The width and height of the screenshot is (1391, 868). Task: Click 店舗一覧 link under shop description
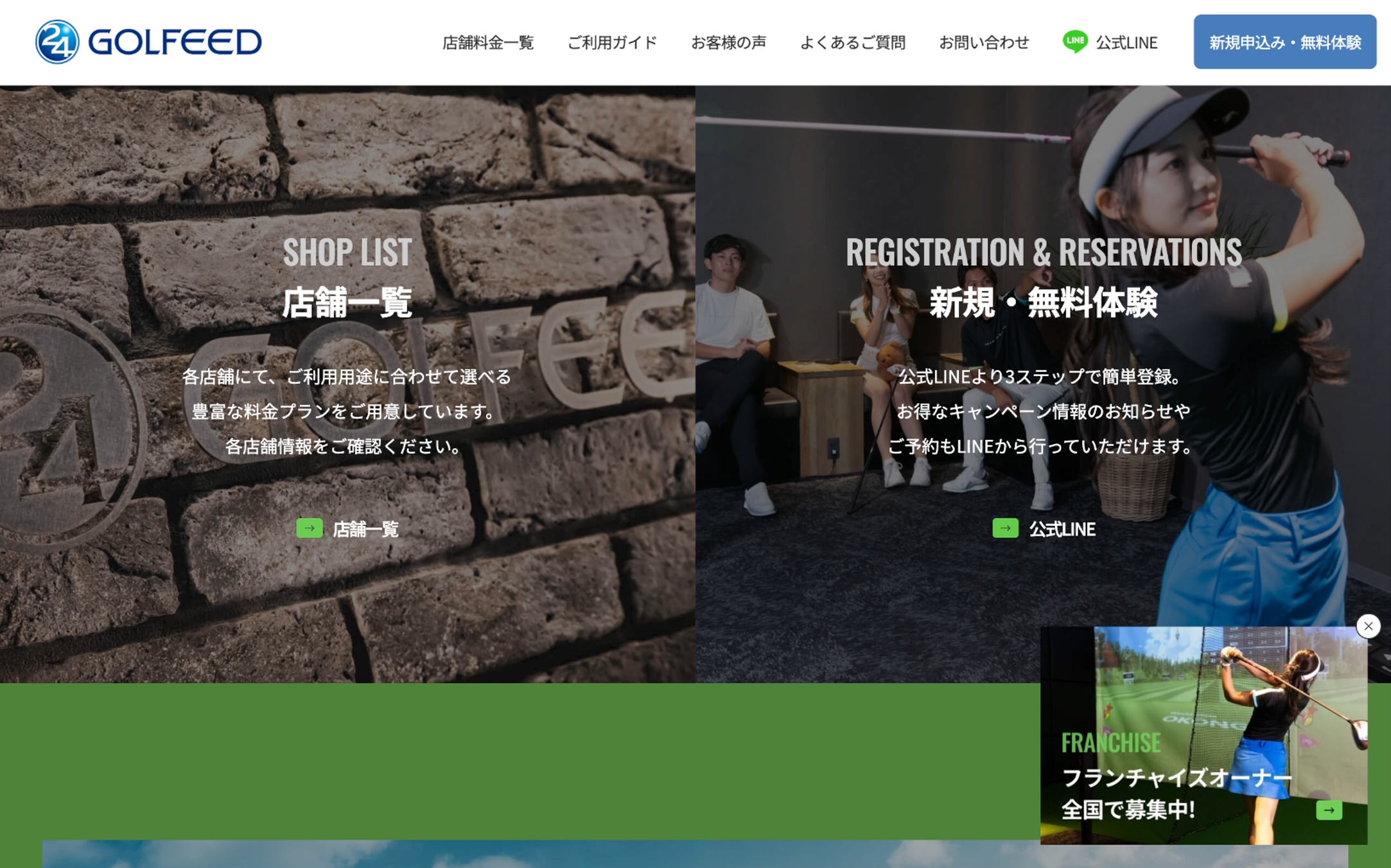tap(365, 529)
